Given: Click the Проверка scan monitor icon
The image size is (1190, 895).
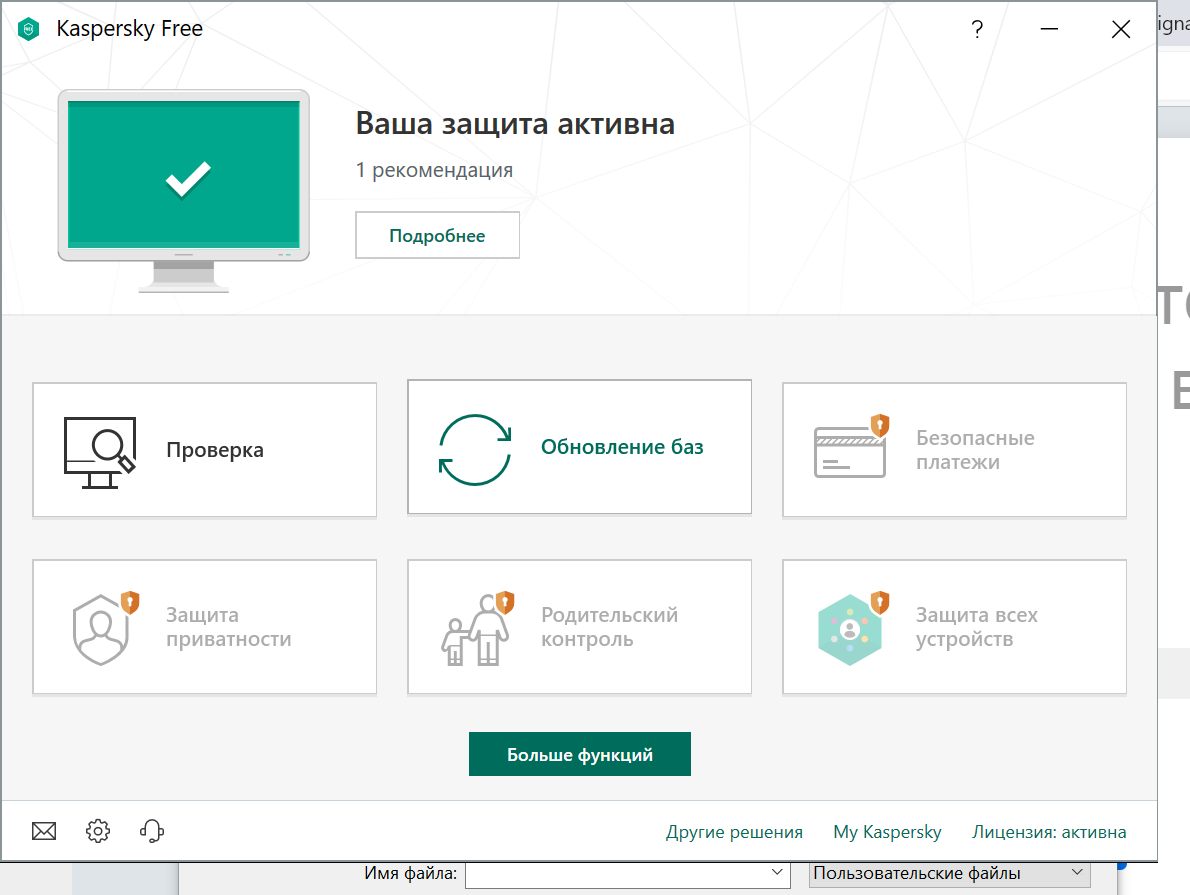Looking at the screenshot, I should (x=100, y=452).
